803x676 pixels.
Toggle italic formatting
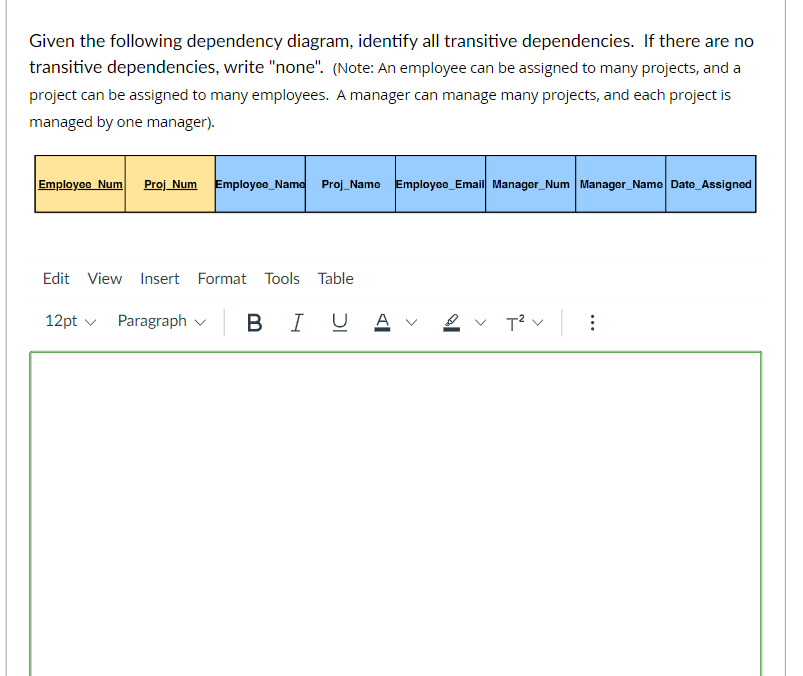click(x=297, y=322)
